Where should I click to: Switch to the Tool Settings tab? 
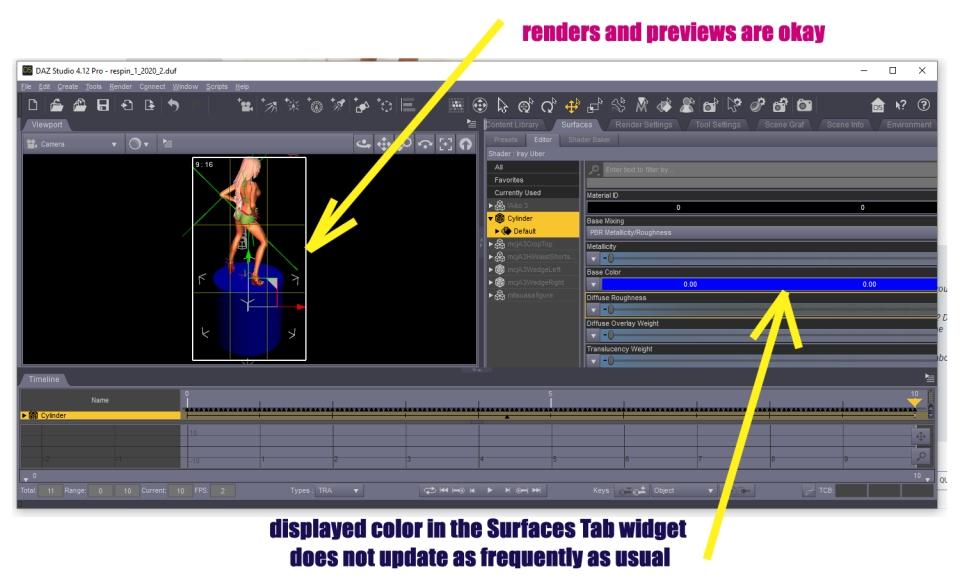click(718, 125)
